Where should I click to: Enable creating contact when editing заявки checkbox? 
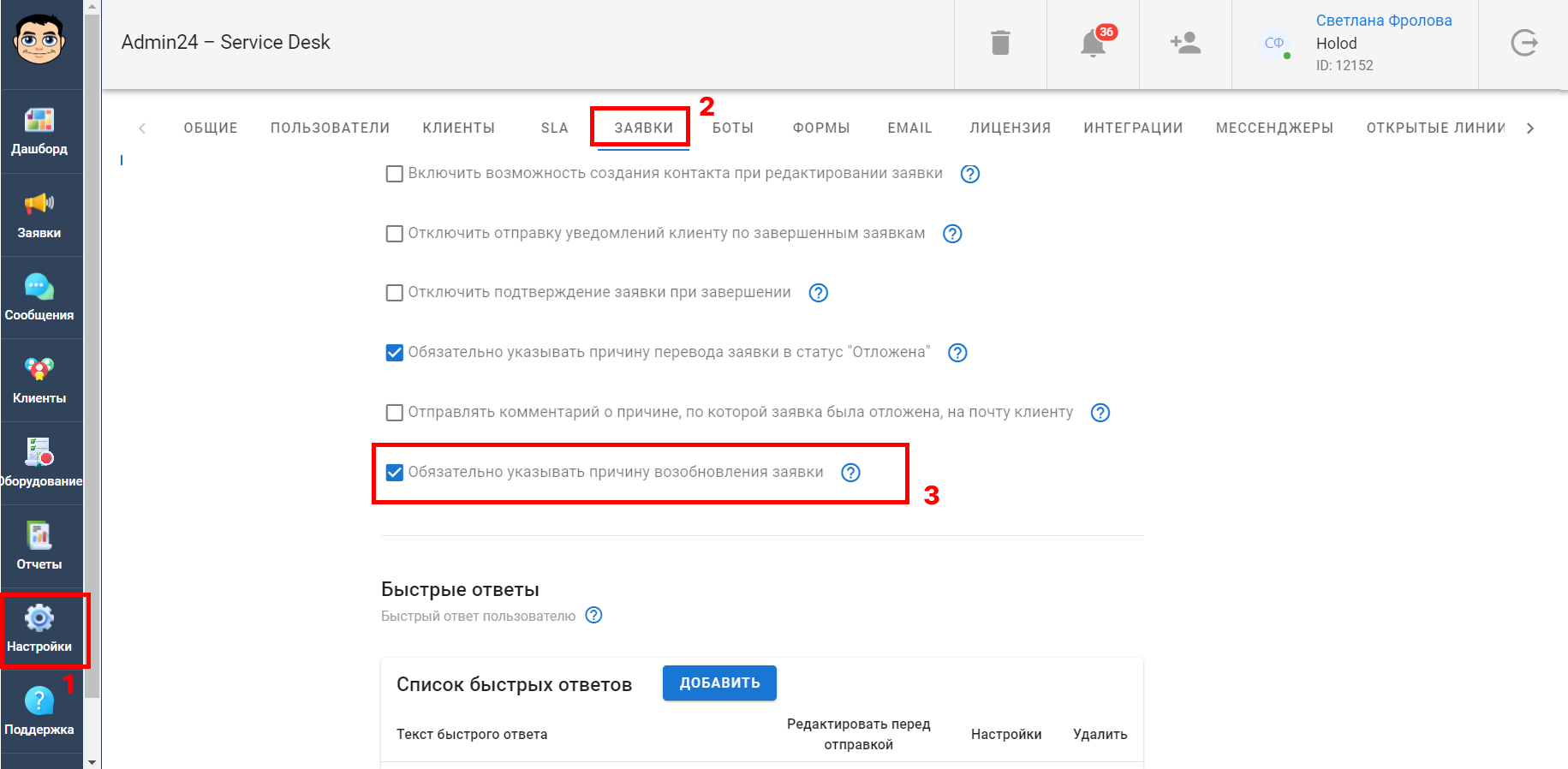point(395,174)
